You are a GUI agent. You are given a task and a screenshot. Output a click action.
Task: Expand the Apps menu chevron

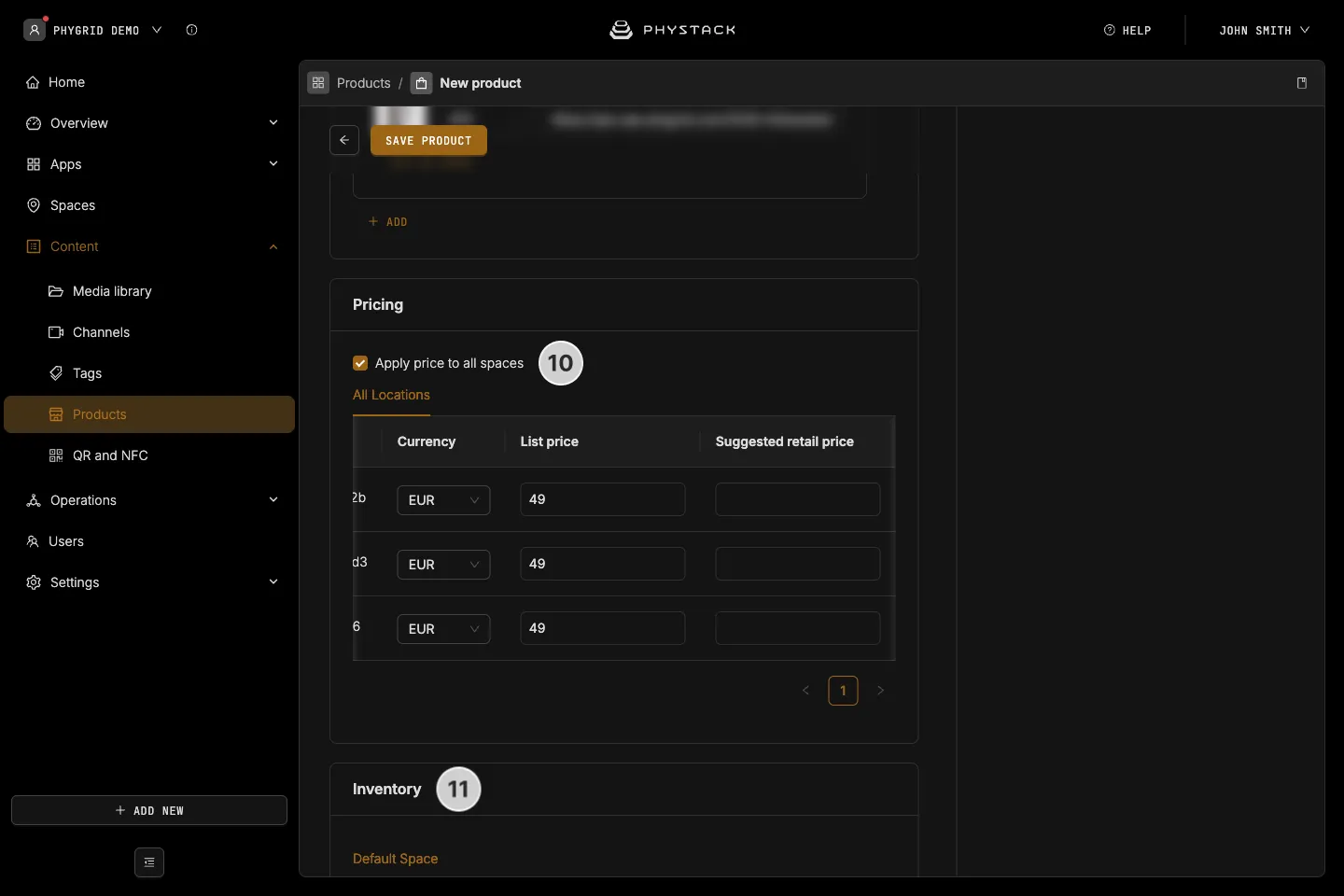273,164
